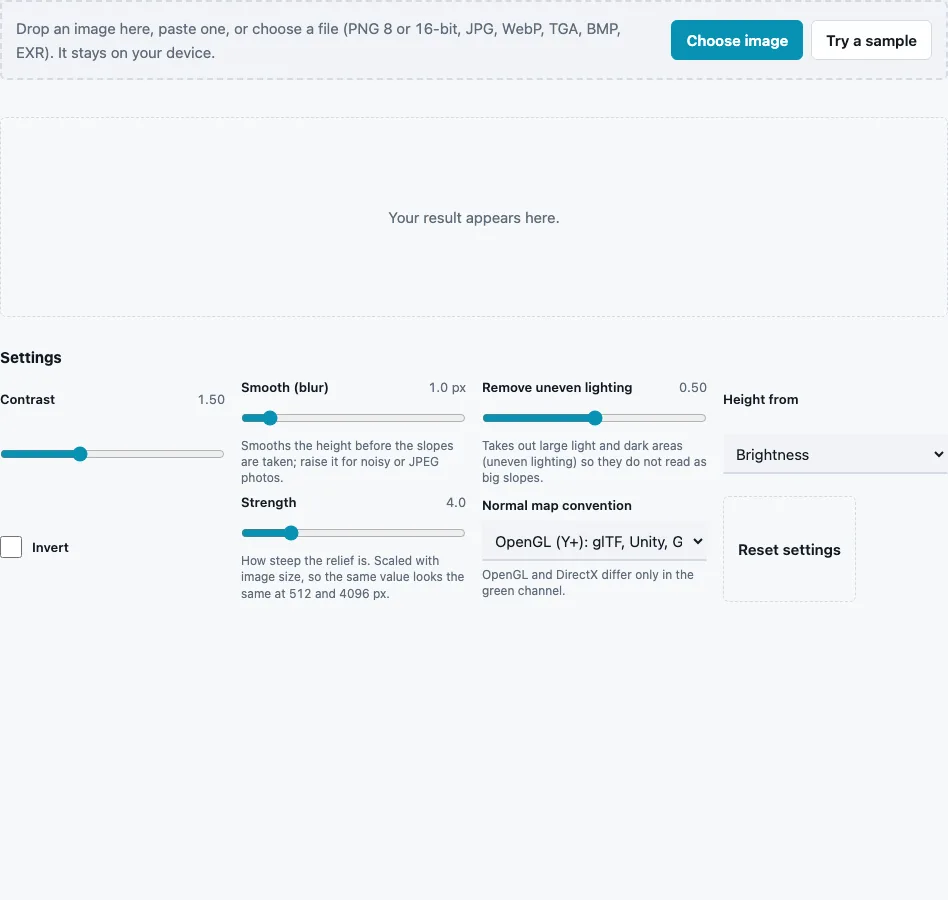Open the Height from dropdown
The height and width of the screenshot is (900, 948).
(836, 455)
